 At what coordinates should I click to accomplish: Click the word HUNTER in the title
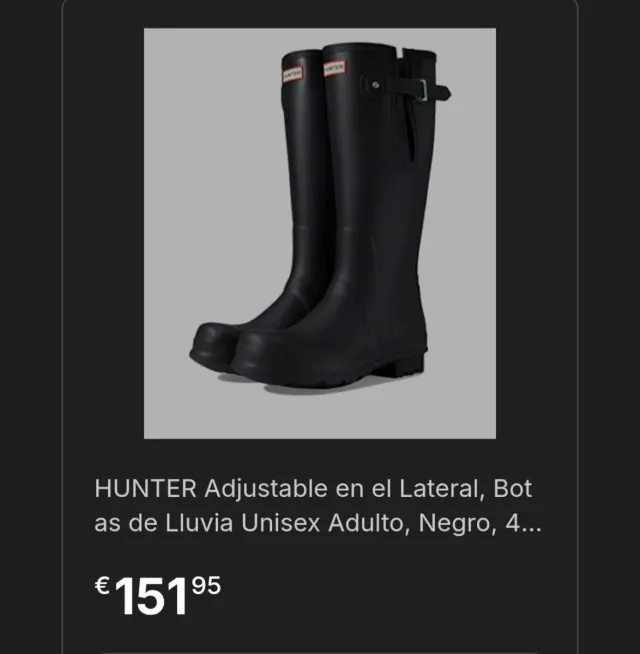pos(146,488)
